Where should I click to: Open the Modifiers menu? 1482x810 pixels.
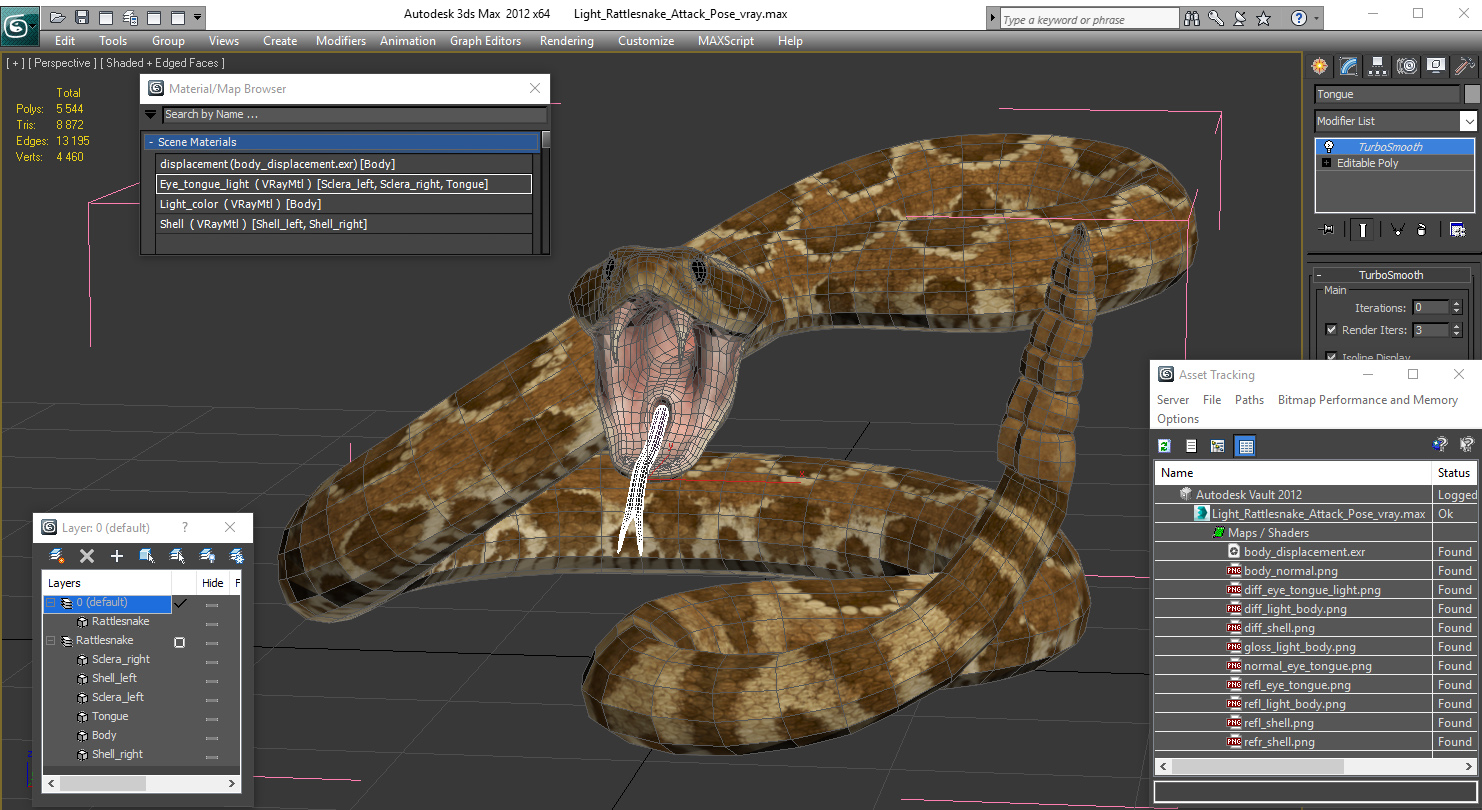point(341,41)
